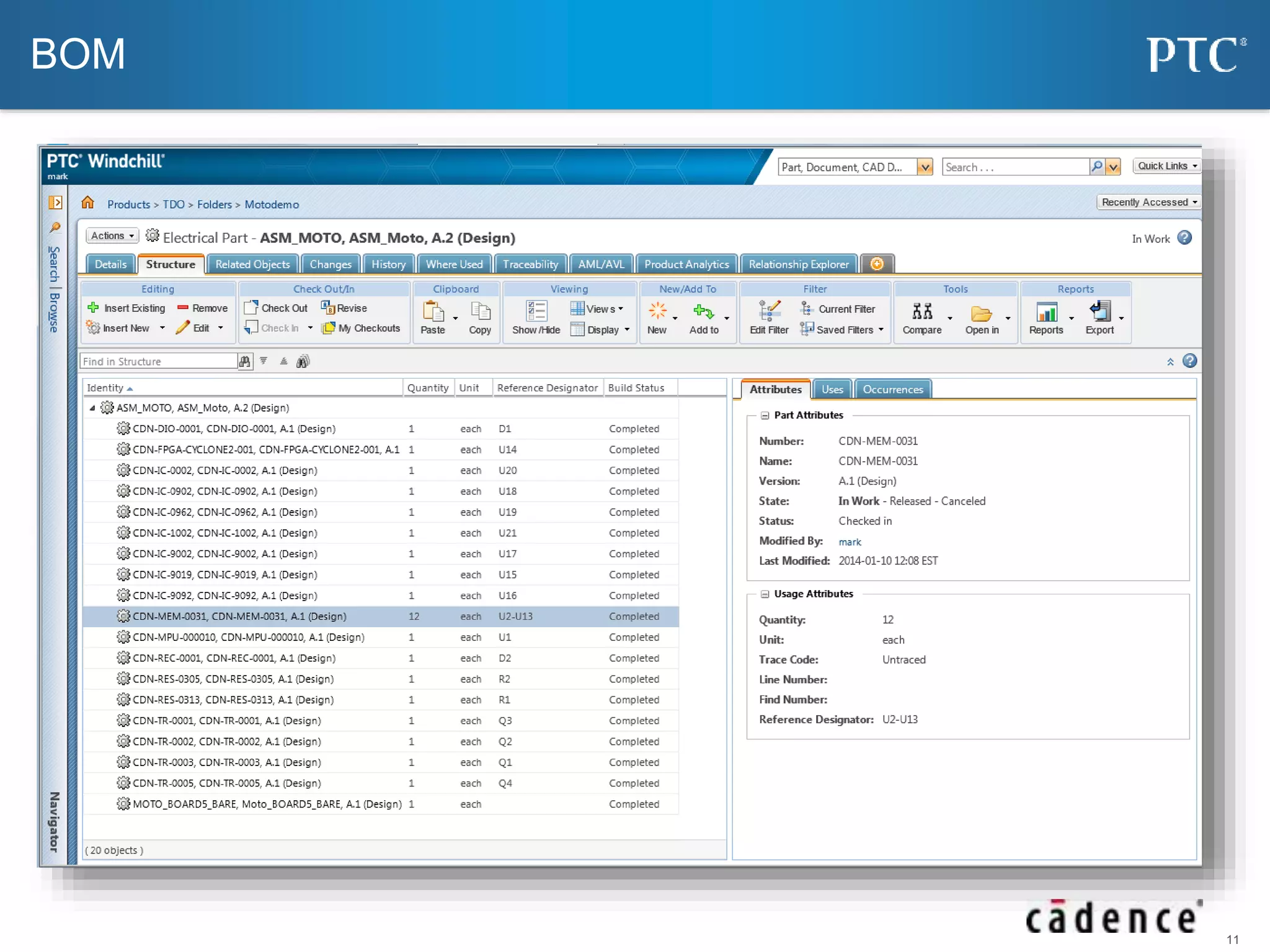This screenshot has height=952, width=1270.
Task: Open the Actions dropdown menu
Action: (x=112, y=236)
